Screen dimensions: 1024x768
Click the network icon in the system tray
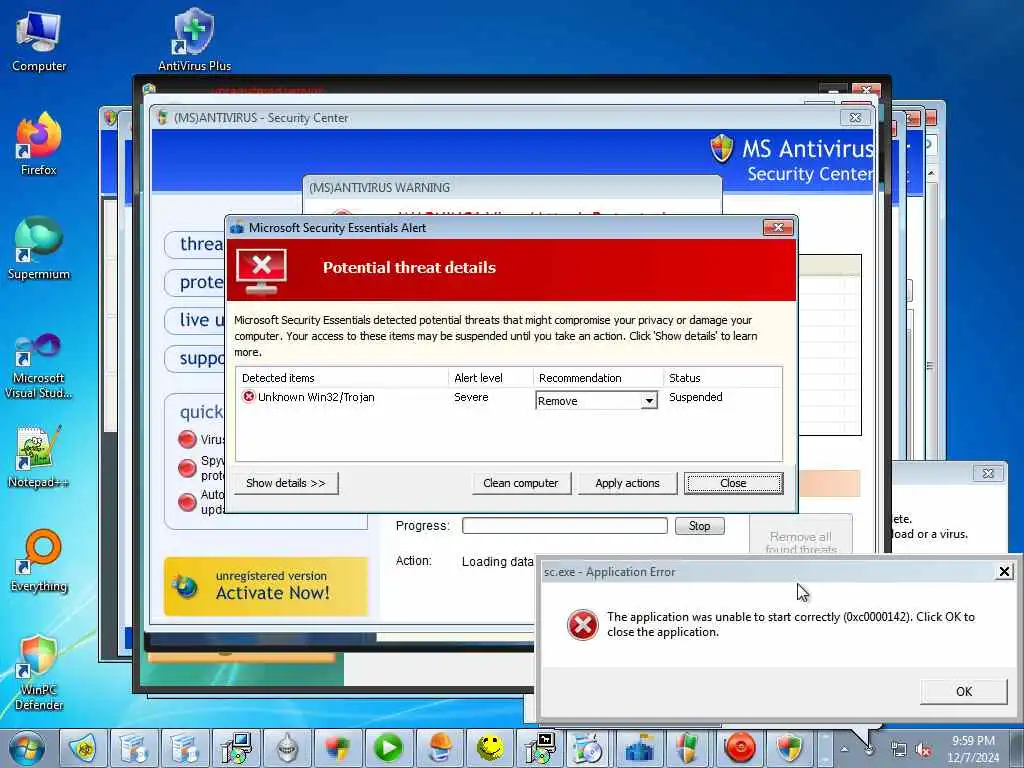tap(899, 750)
